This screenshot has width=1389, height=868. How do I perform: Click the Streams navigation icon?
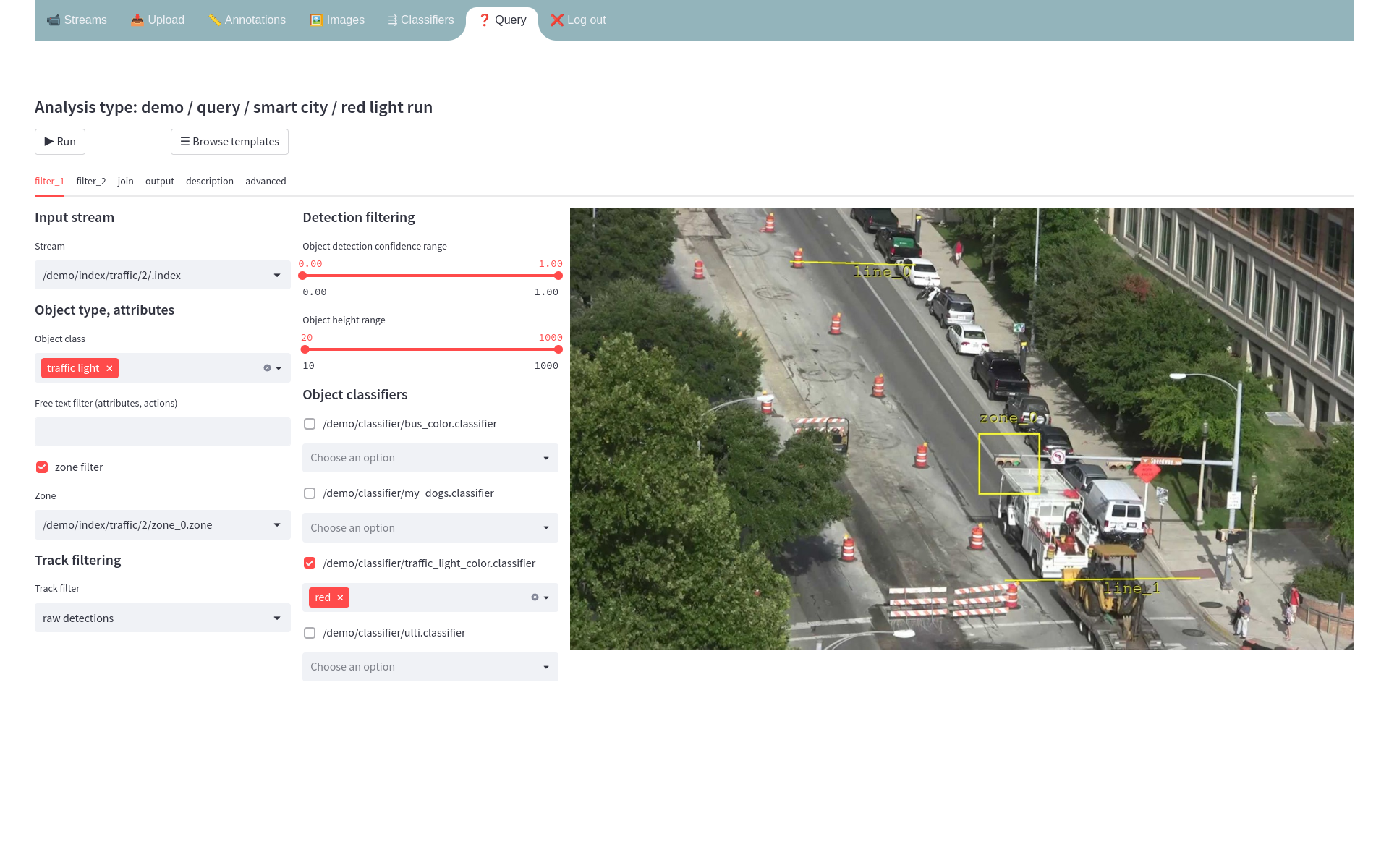[x=54, y=20]
